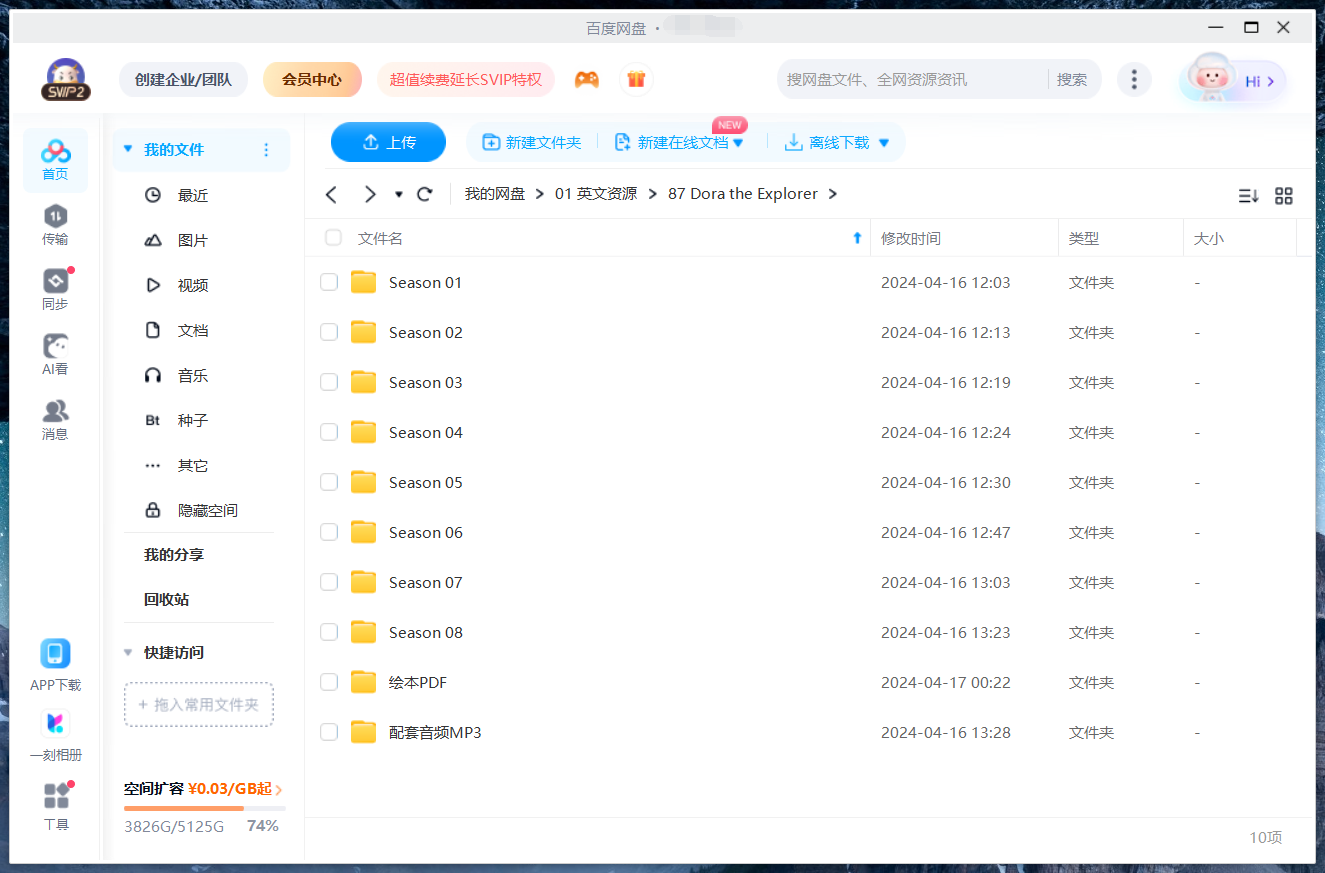This screenshot has height=873, width=1325.
Task: Select the 同步 (sync) icon in sidebar
Action: [55, 287]
